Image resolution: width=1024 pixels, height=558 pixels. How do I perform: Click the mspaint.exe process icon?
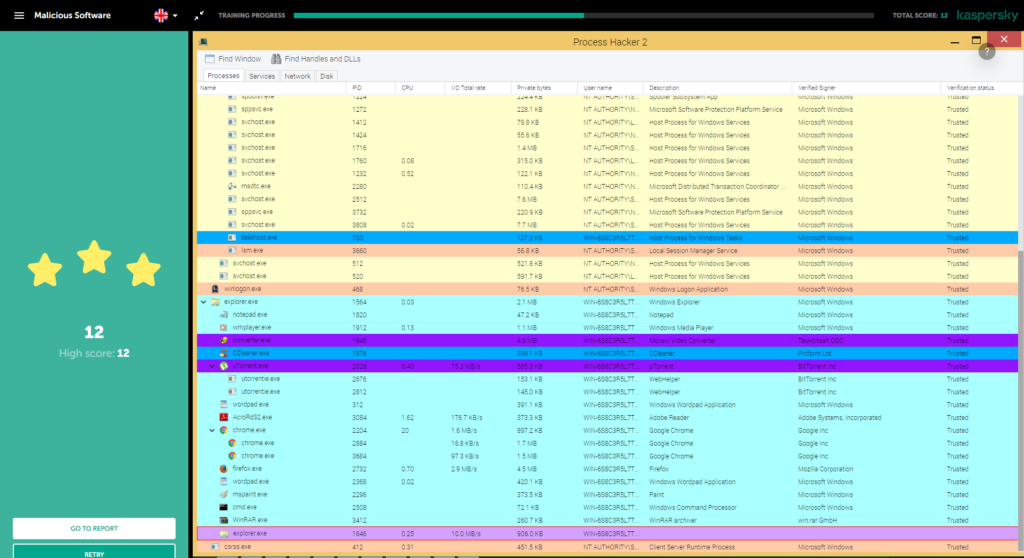223,494
